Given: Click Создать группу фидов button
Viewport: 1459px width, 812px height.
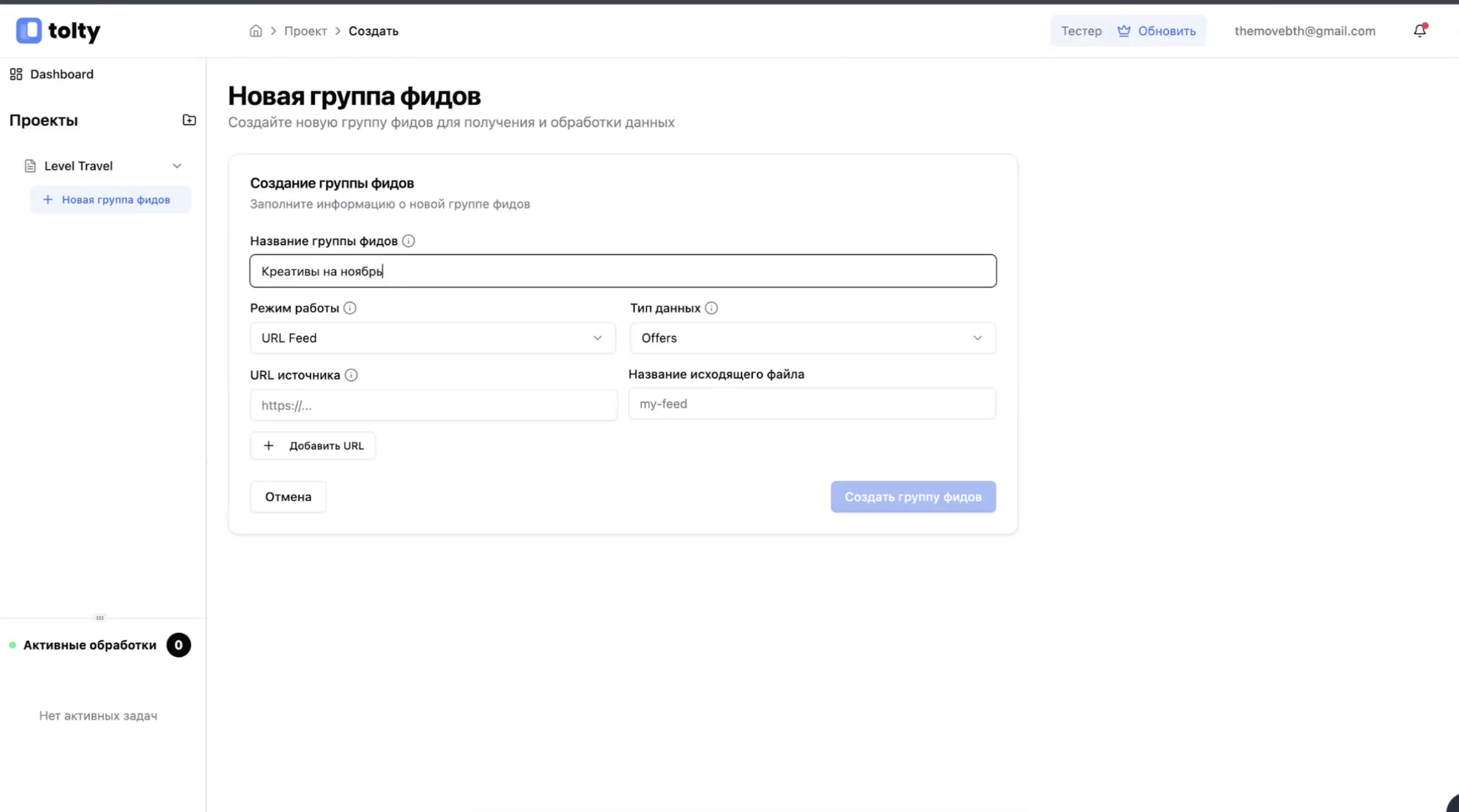Looking at the screenshot, I should coord(913,497).
